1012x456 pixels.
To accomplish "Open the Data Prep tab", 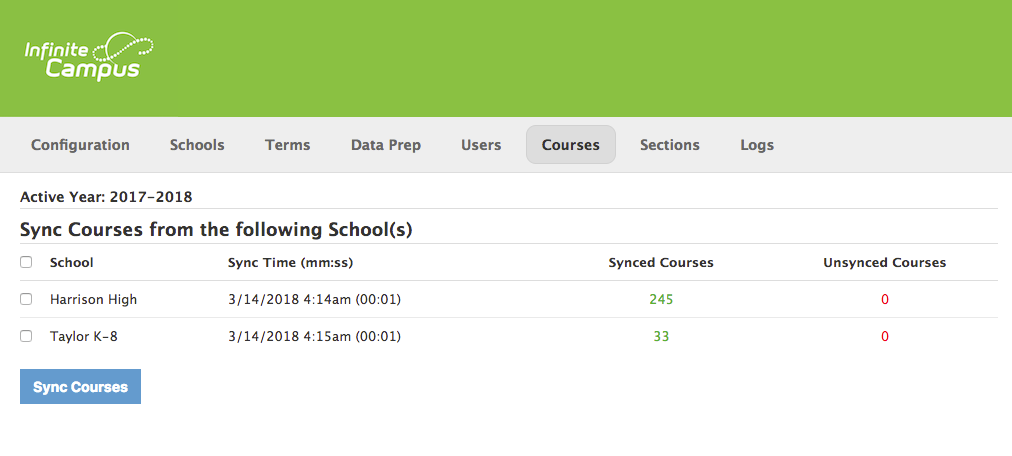I will pyautogui.click(x=385, y=145).
